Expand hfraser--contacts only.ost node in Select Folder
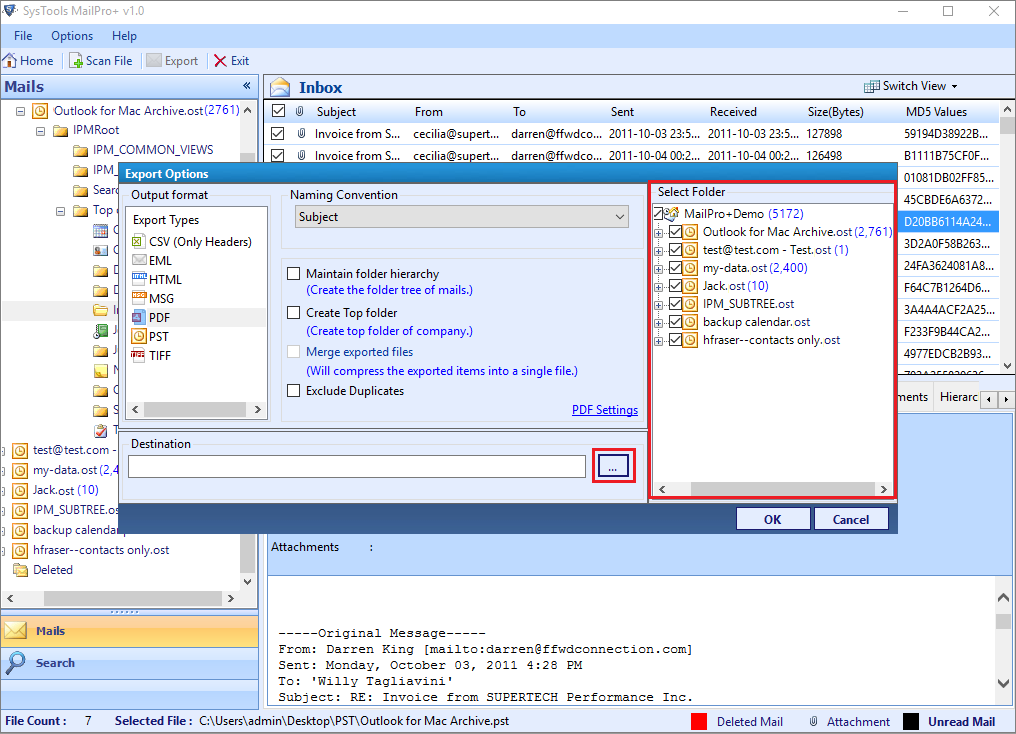The width and height of the screenshot is (1016, 734). 659,341
